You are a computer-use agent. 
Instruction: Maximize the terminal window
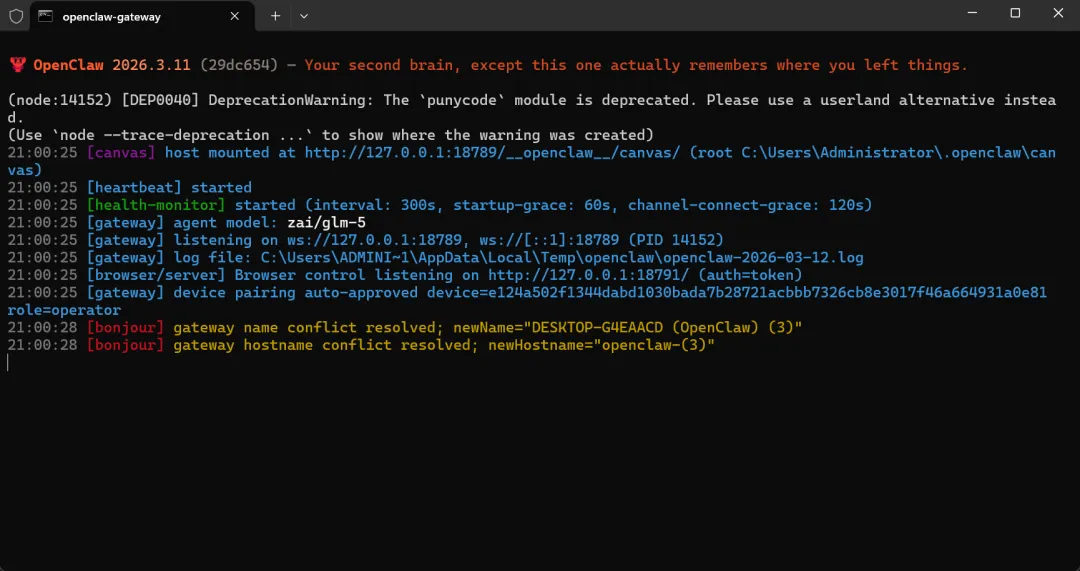click(x=1015, y=13)
